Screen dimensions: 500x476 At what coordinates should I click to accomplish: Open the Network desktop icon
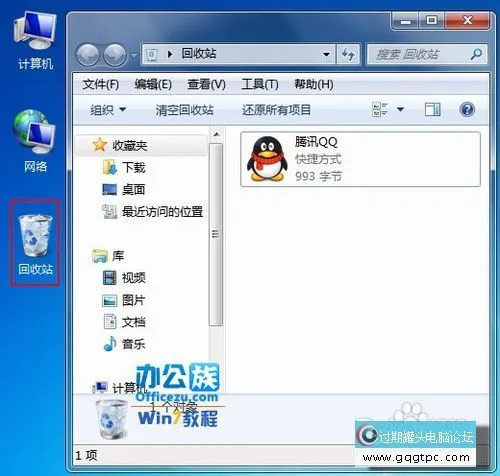[34, 142]
